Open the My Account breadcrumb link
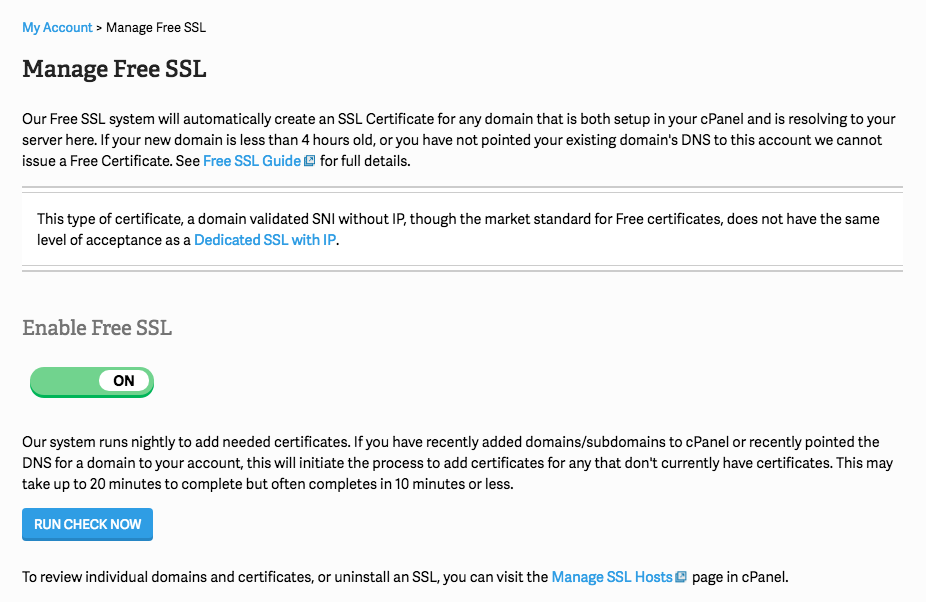Image resolution: width=926 pixels, height=602 pixels. click(57, 28)
